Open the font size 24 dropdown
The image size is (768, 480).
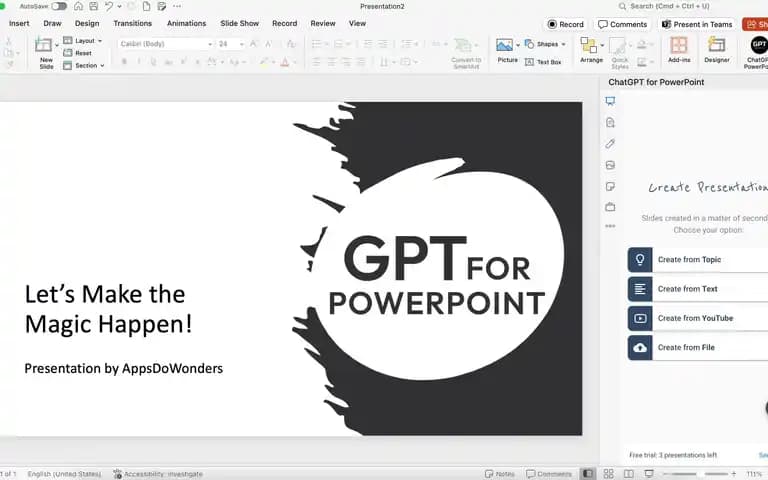tap(231, 44)
